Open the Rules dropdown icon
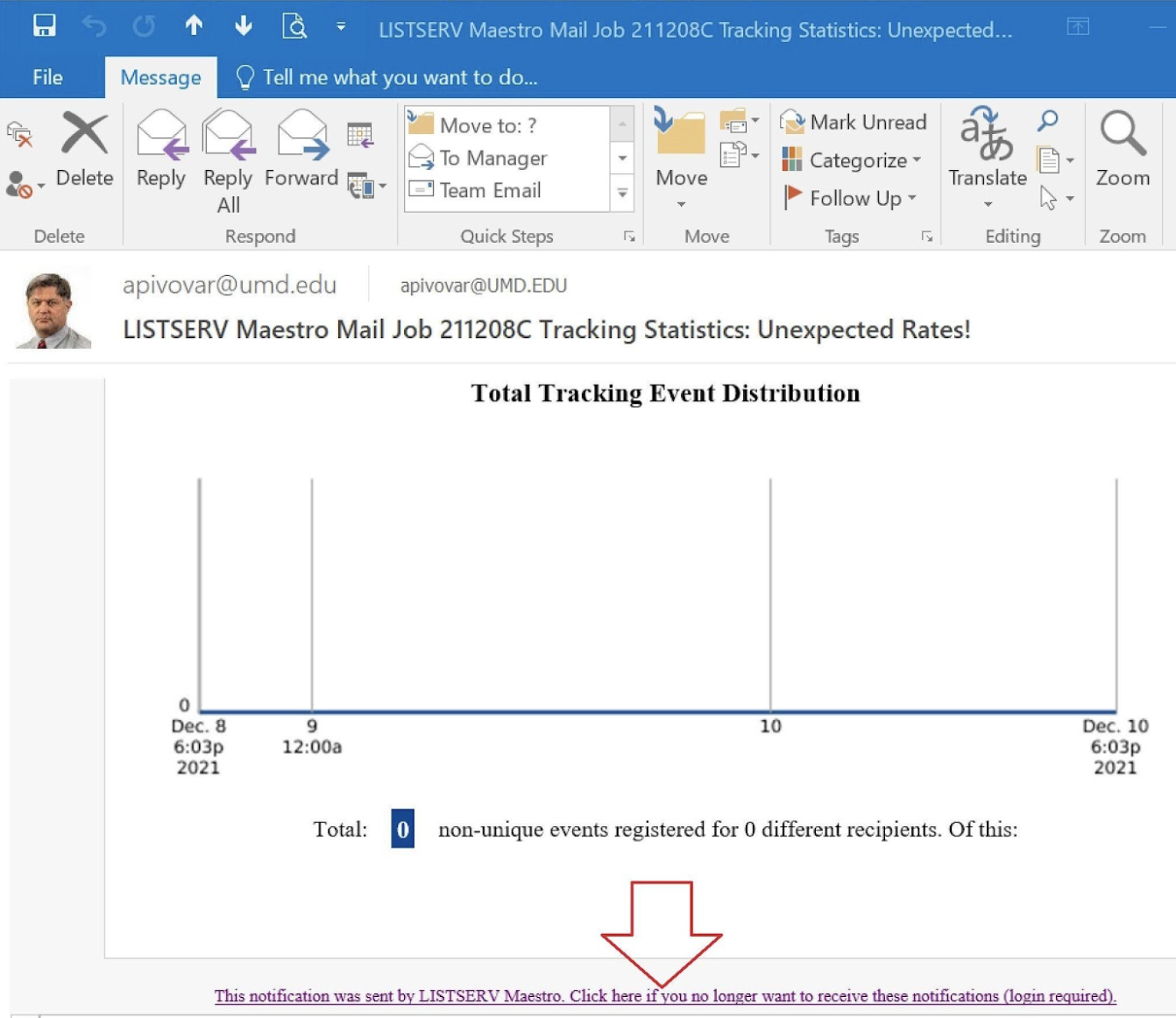Screen dimensions: 1176x1018 pos(740,121)
